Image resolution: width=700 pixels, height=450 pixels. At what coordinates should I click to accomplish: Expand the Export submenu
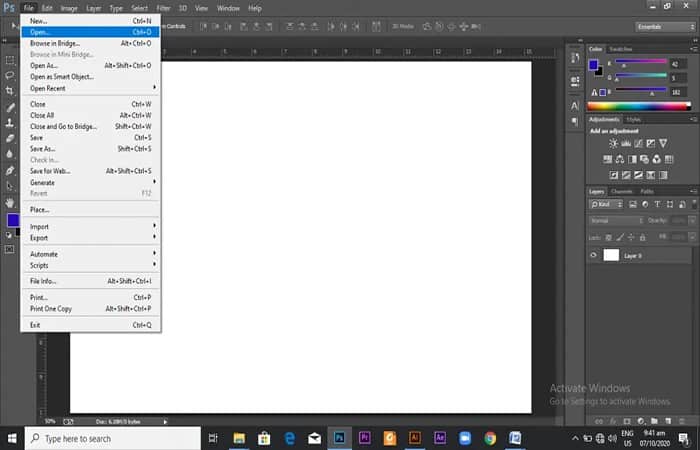click(x=91, y=238)
